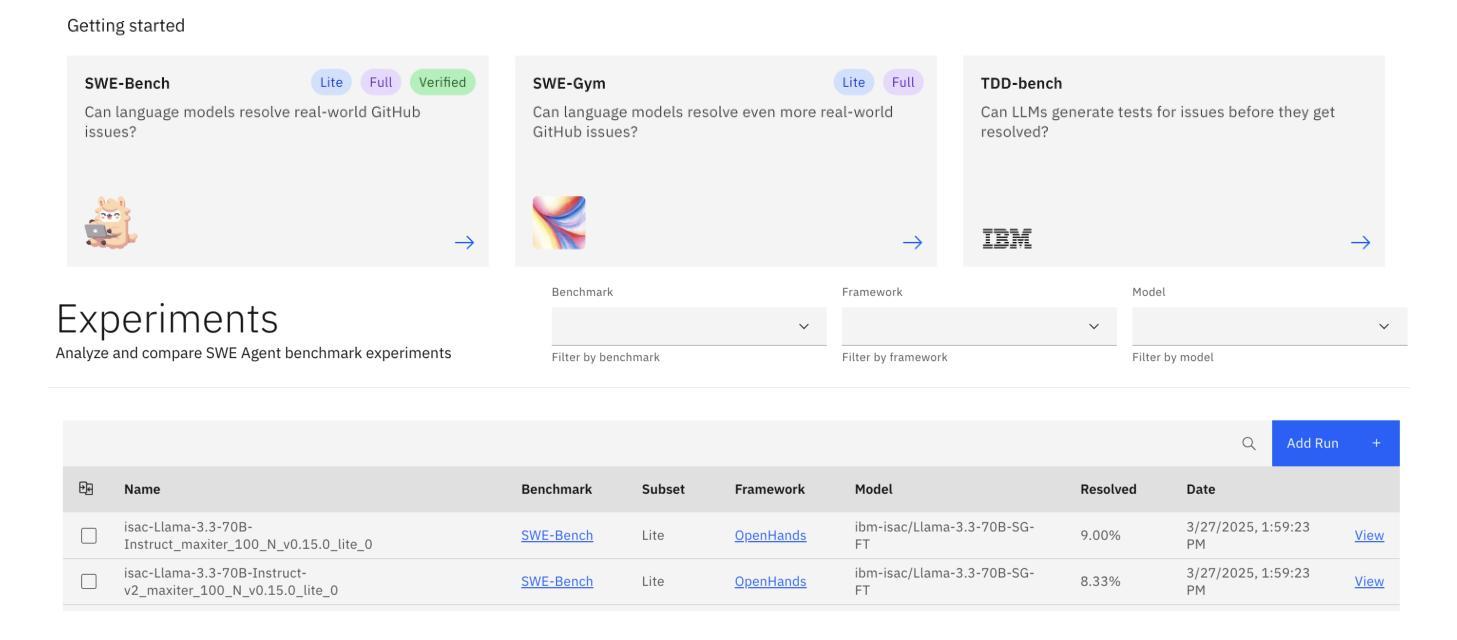Screen dimensions: 1457x640
Task: Select the Lite tag on the SWE-Gym card
Action: click(x=854, y=82)
